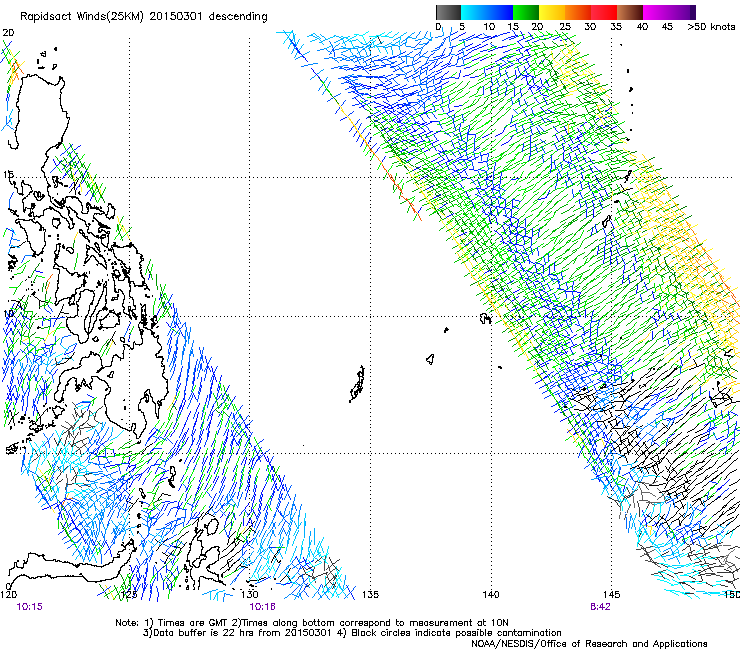
Task: Click the purple '10:15' pass time
Action: pyautogui.click(x=29, y=607)
